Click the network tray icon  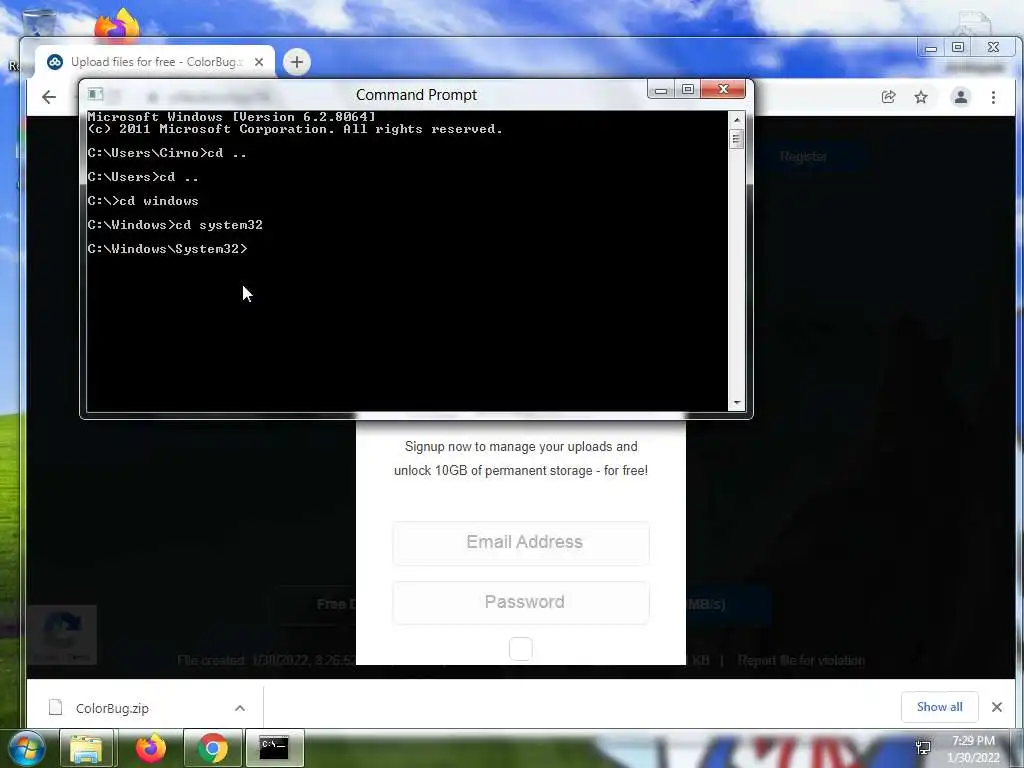coord(923,748)
